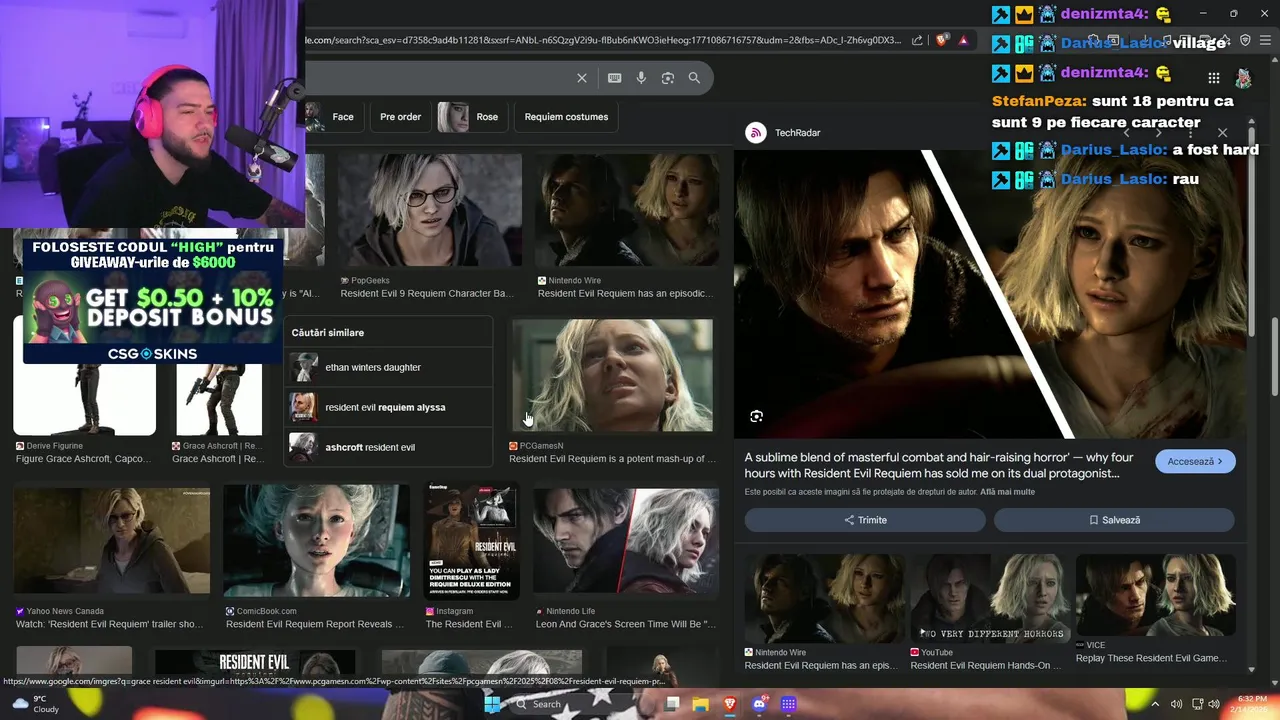
Task: Open Google Lens image search
Action: [x=668, y=78]
